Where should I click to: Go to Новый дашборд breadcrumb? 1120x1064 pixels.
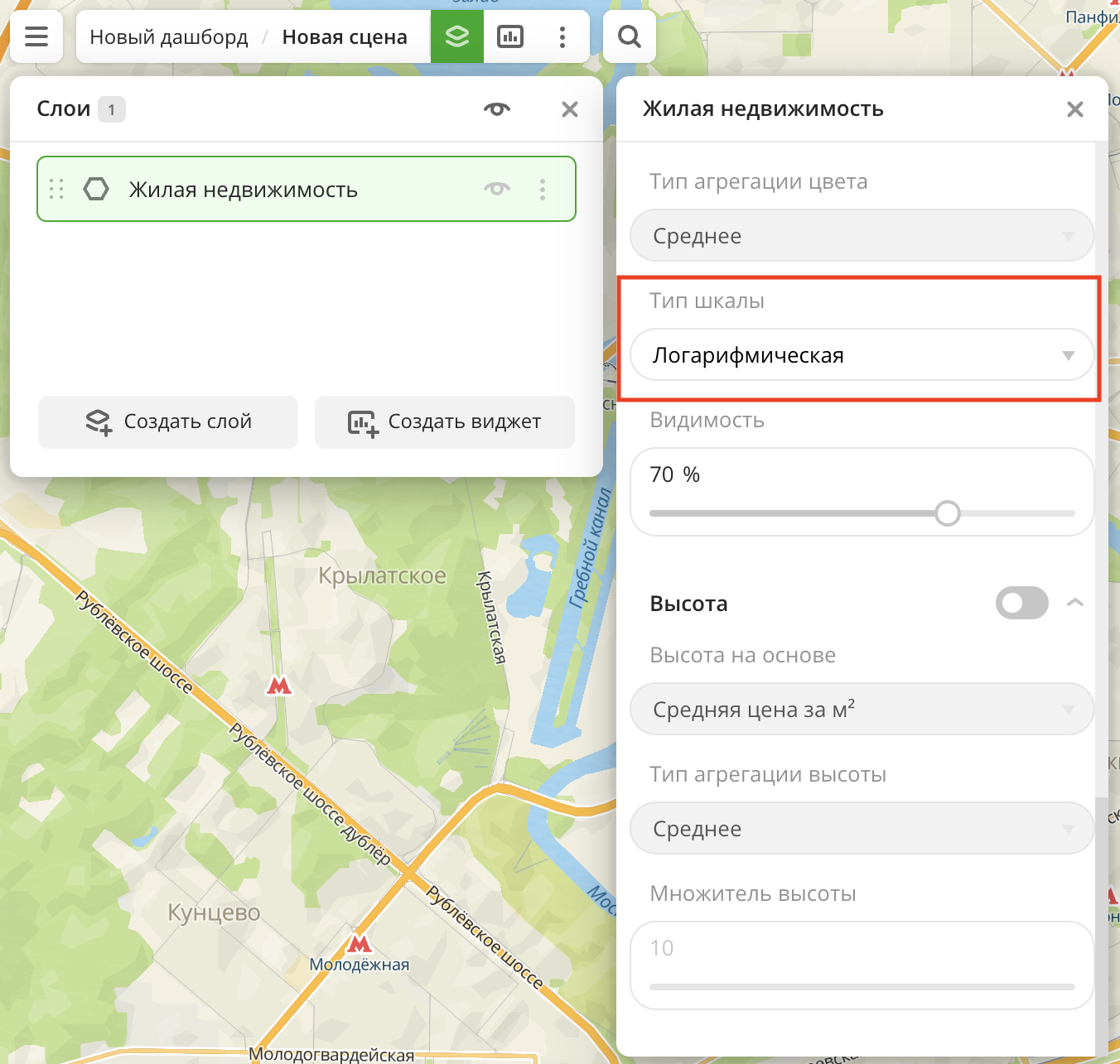[169, 37]
